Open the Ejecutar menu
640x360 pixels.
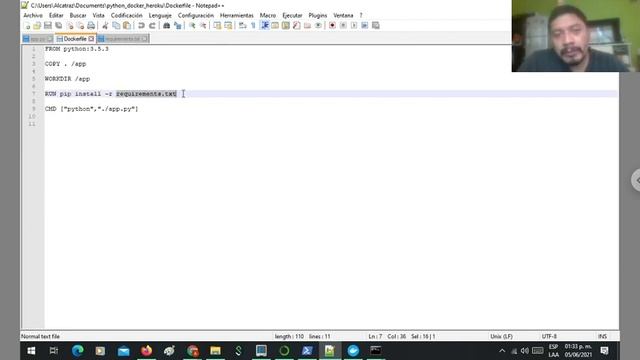pyautogui.click(x=292, y=15)
